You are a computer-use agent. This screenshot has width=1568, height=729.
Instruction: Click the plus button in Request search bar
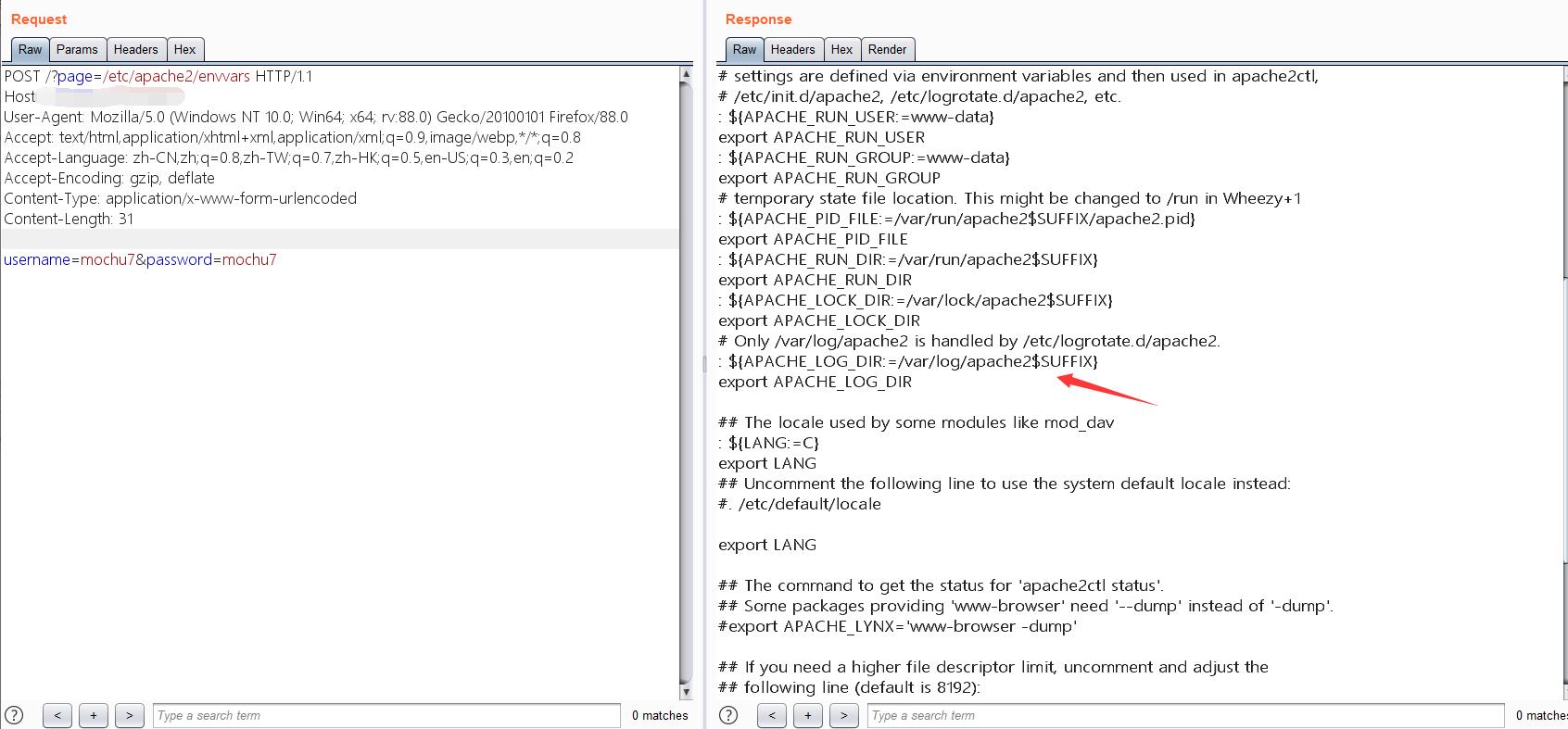(x=94, y=715)
